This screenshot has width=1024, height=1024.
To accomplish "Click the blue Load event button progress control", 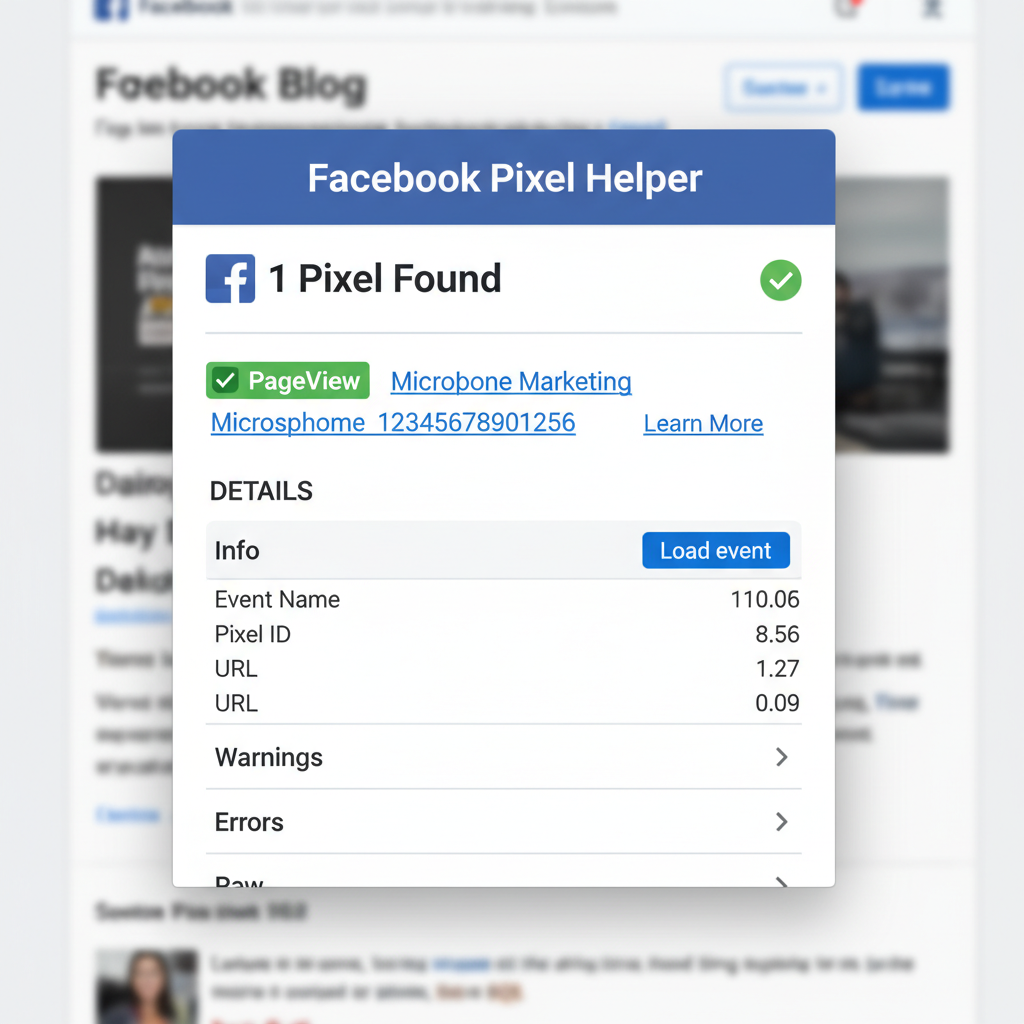I will click(716, 550).
